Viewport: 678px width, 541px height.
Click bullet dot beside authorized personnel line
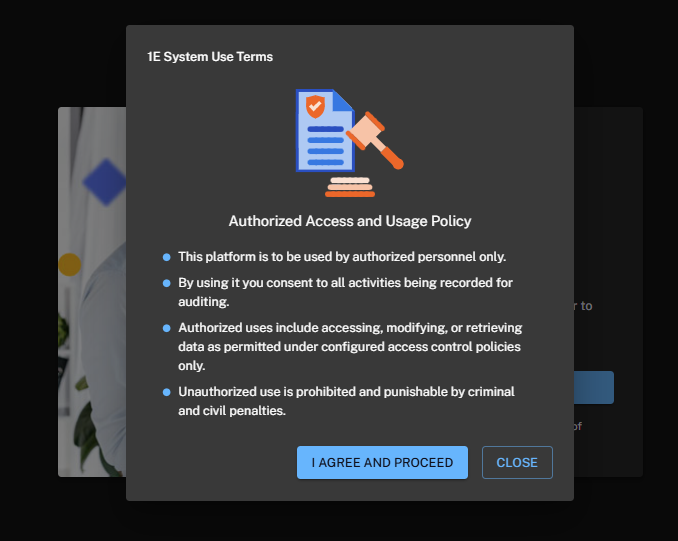167,257
